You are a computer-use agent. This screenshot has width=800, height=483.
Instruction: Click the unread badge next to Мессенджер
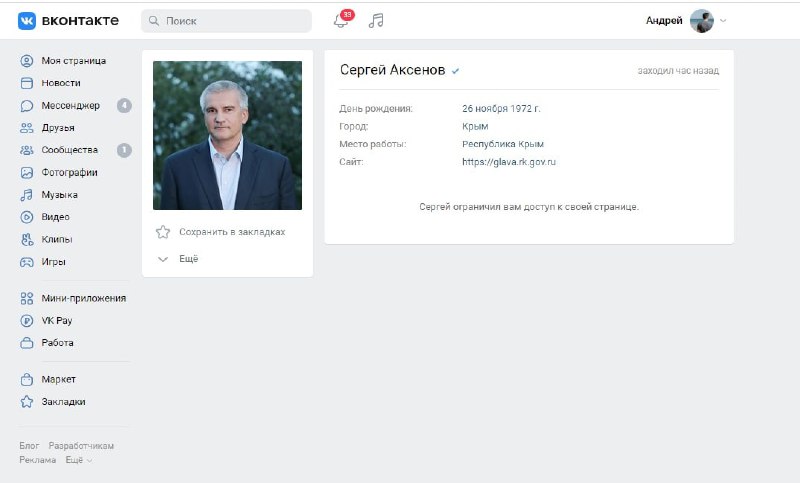[x=124, y=106]
